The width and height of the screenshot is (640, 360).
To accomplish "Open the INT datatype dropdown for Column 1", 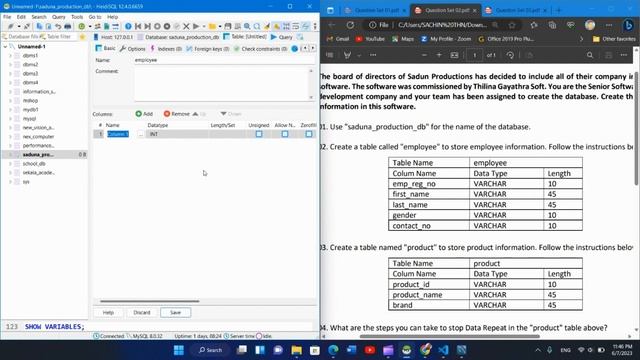I will [178, 134].
